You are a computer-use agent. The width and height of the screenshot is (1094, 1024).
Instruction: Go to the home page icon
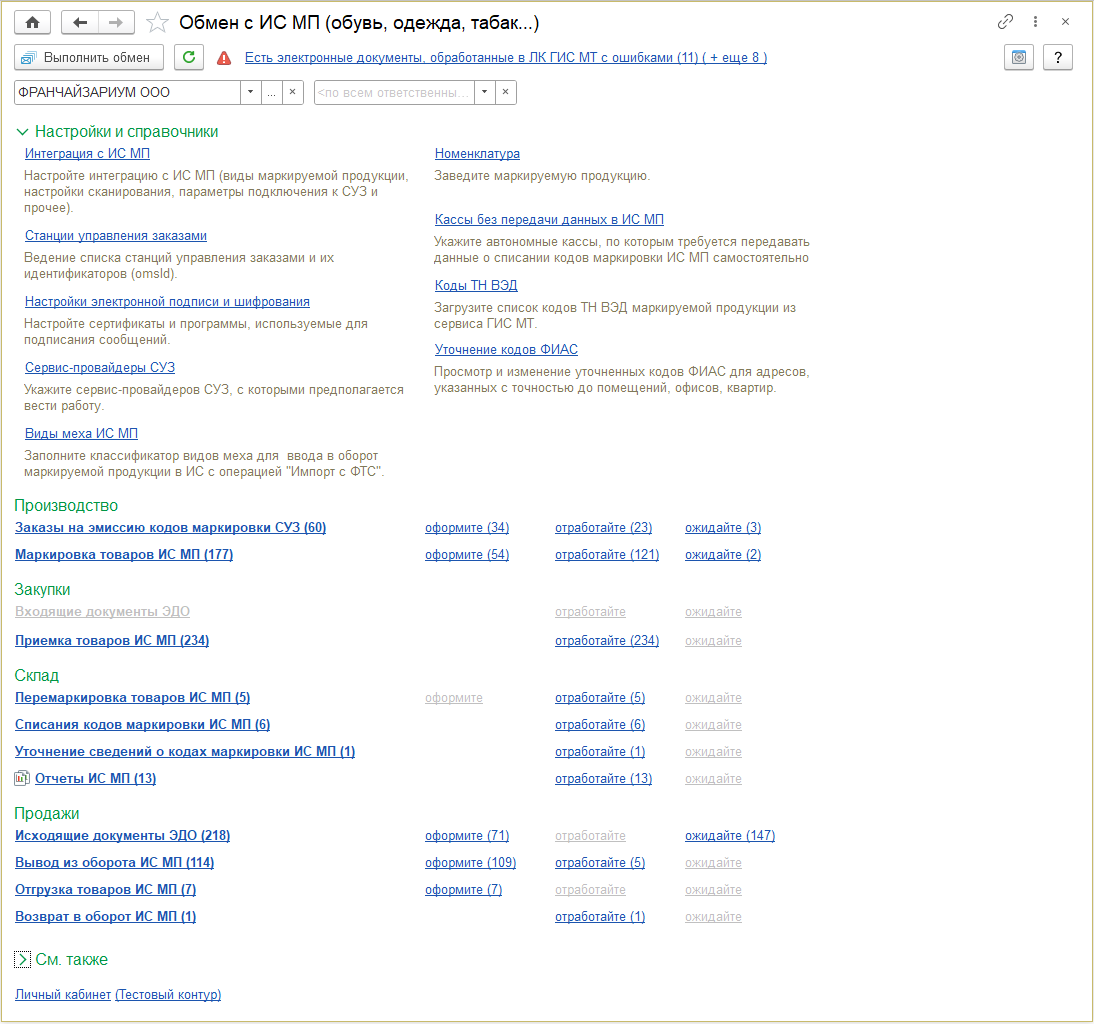pos(32,22)
